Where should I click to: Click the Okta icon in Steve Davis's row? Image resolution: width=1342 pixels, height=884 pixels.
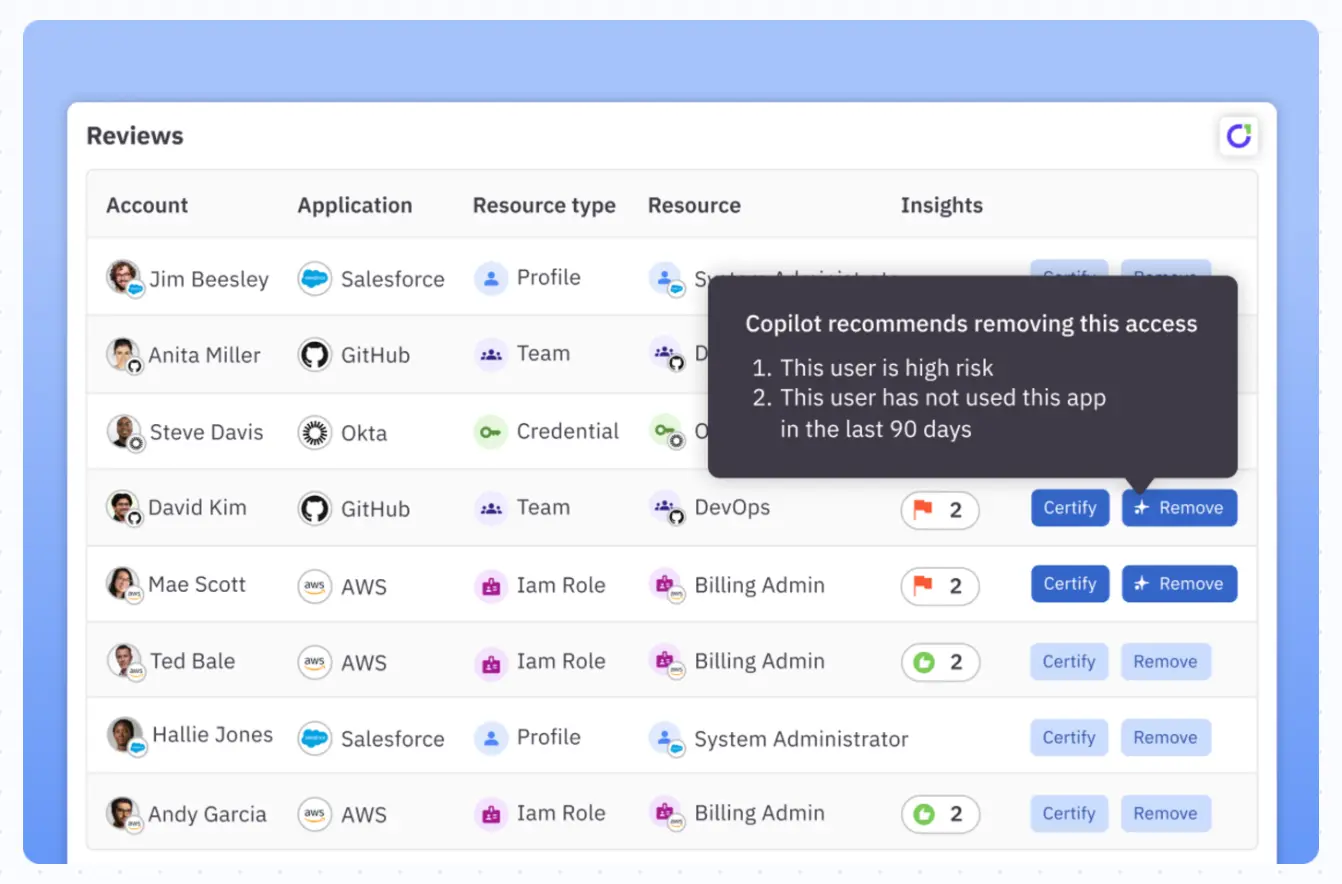point(314,433)
